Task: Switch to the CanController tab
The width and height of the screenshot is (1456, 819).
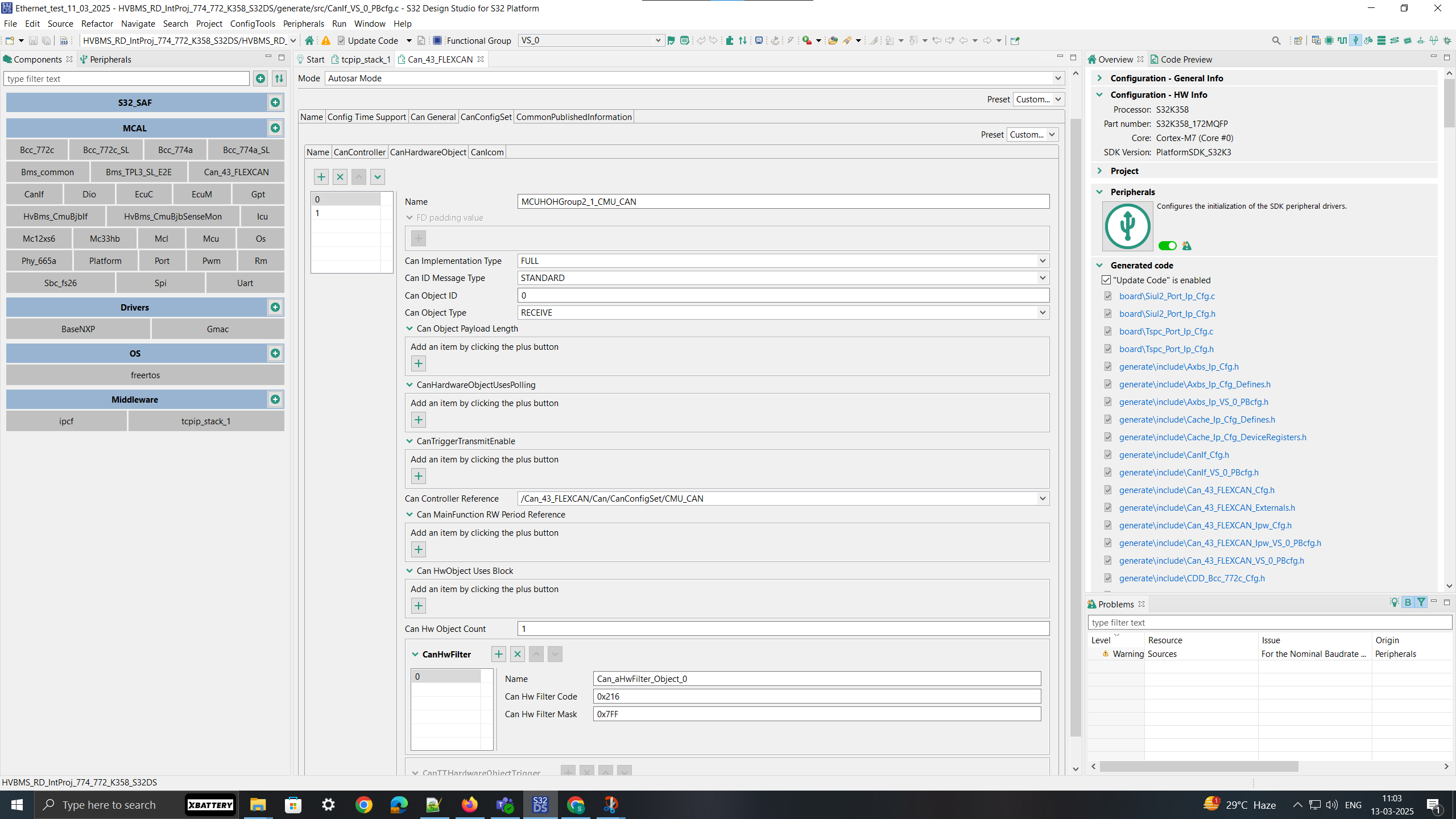Action: point(359,152)
